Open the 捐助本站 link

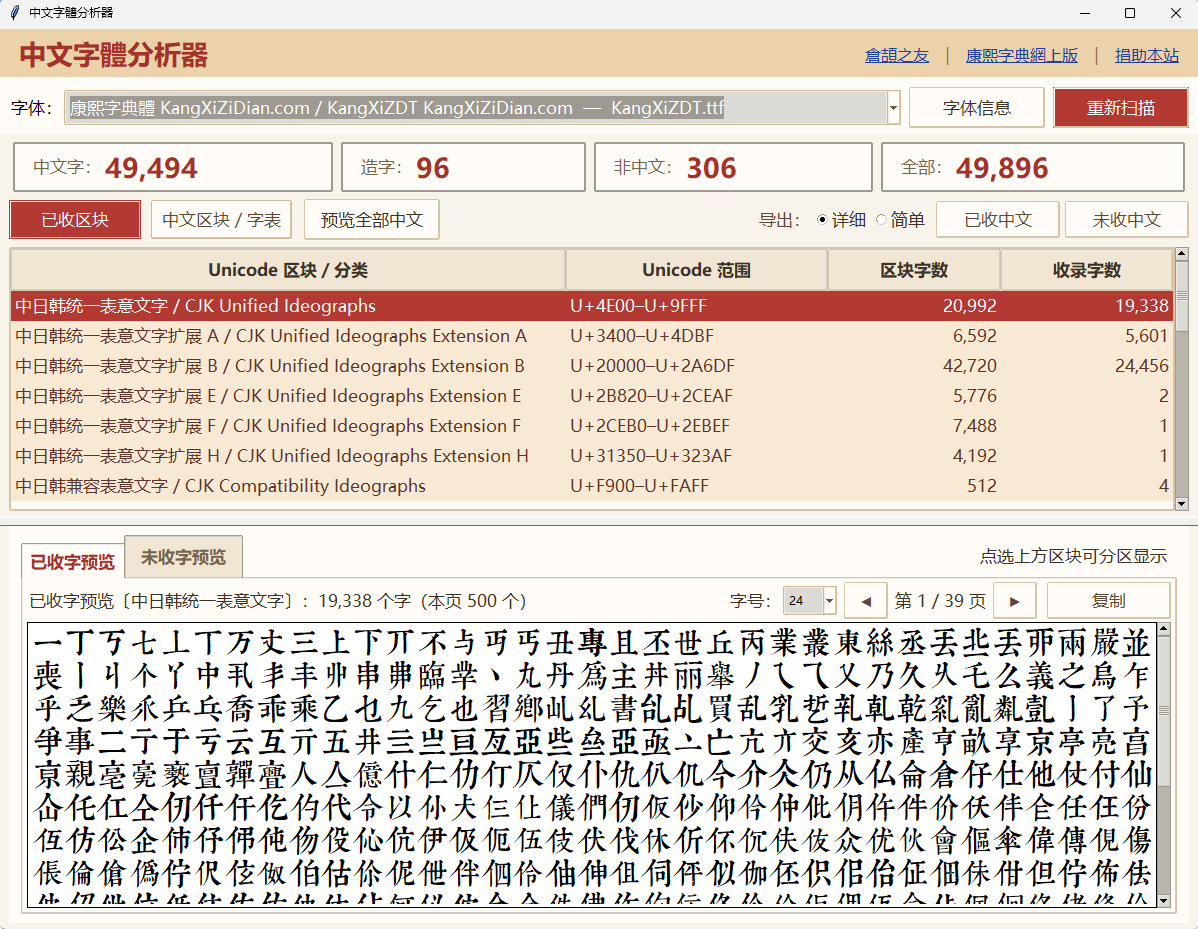point(1147,56)
